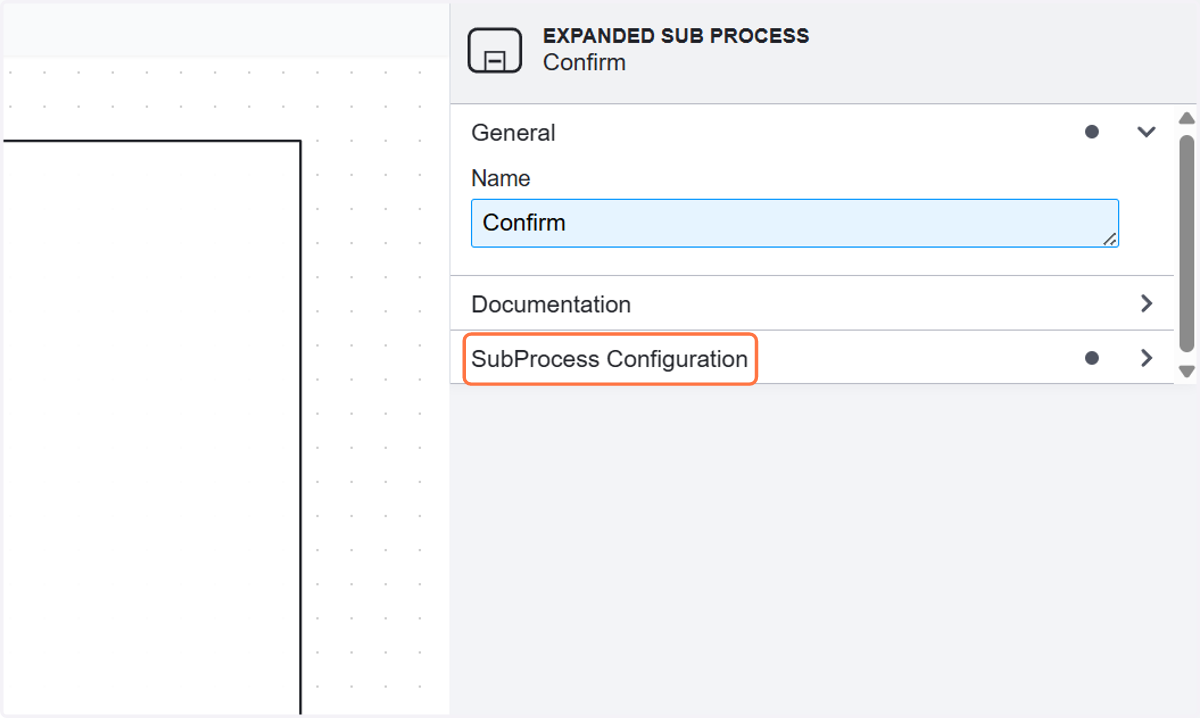
Task: Click the Expanded Sub Process header icon
Action: pos(495,50)
